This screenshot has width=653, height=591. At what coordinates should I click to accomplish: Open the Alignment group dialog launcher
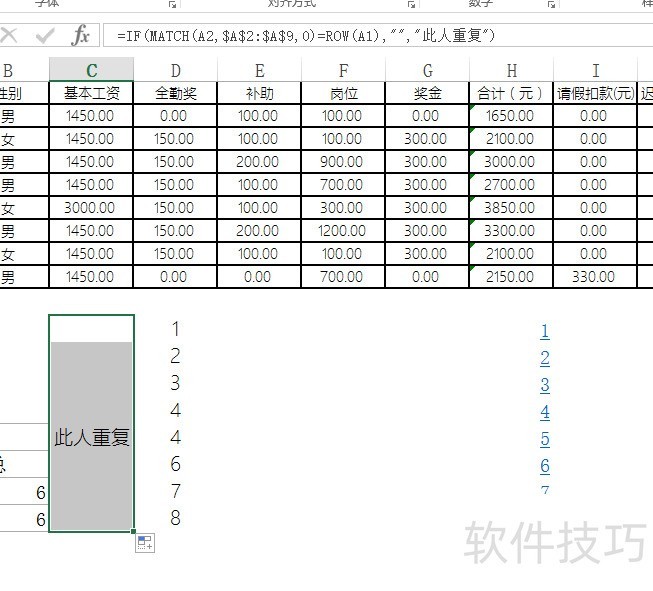click(411, 5)
